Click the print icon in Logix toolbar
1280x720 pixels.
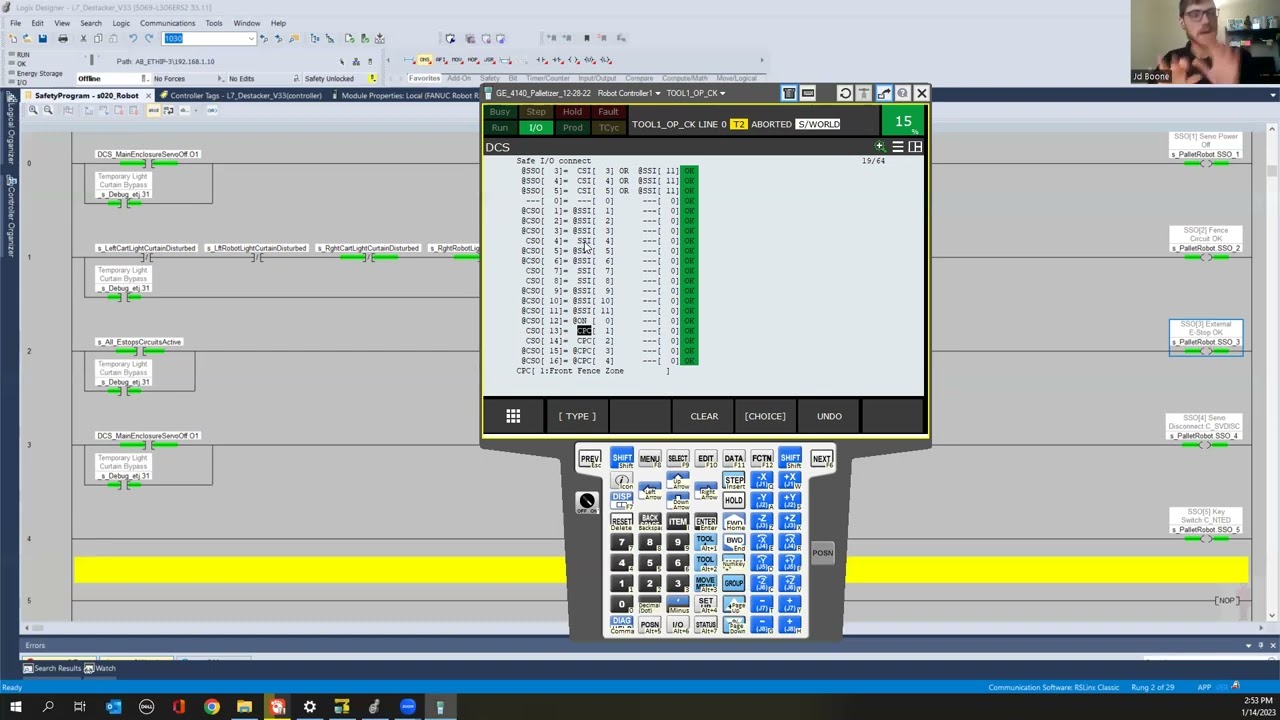click(62, 38)
